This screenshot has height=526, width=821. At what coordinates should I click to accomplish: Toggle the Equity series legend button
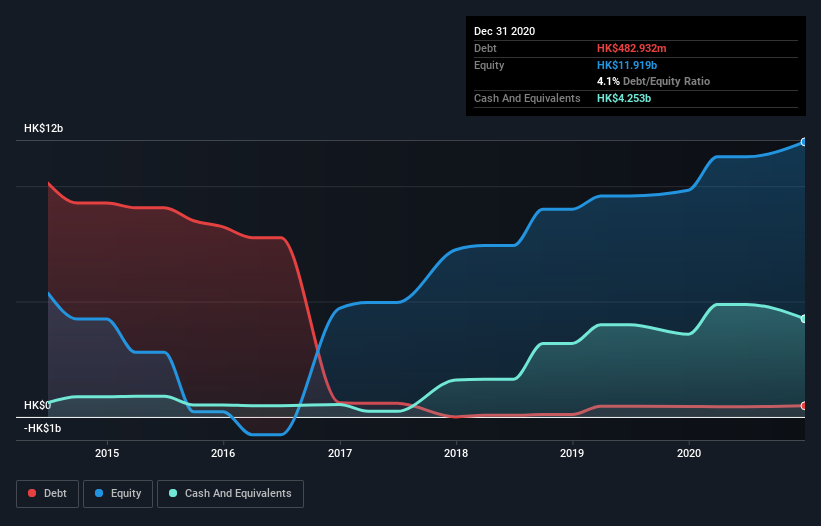click(118, 494)
